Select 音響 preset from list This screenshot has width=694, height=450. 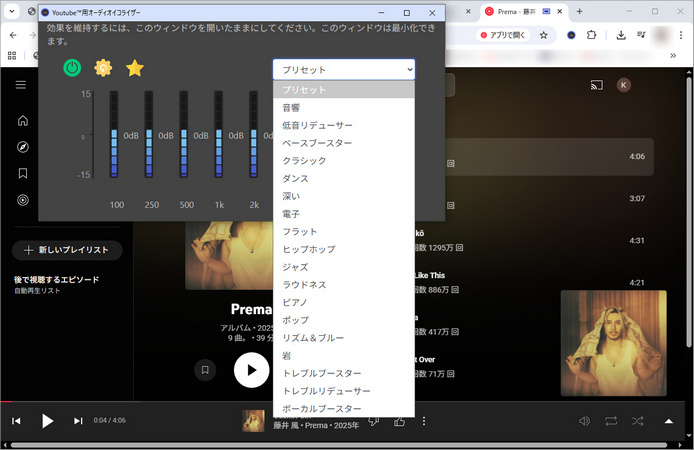(344, 108)
